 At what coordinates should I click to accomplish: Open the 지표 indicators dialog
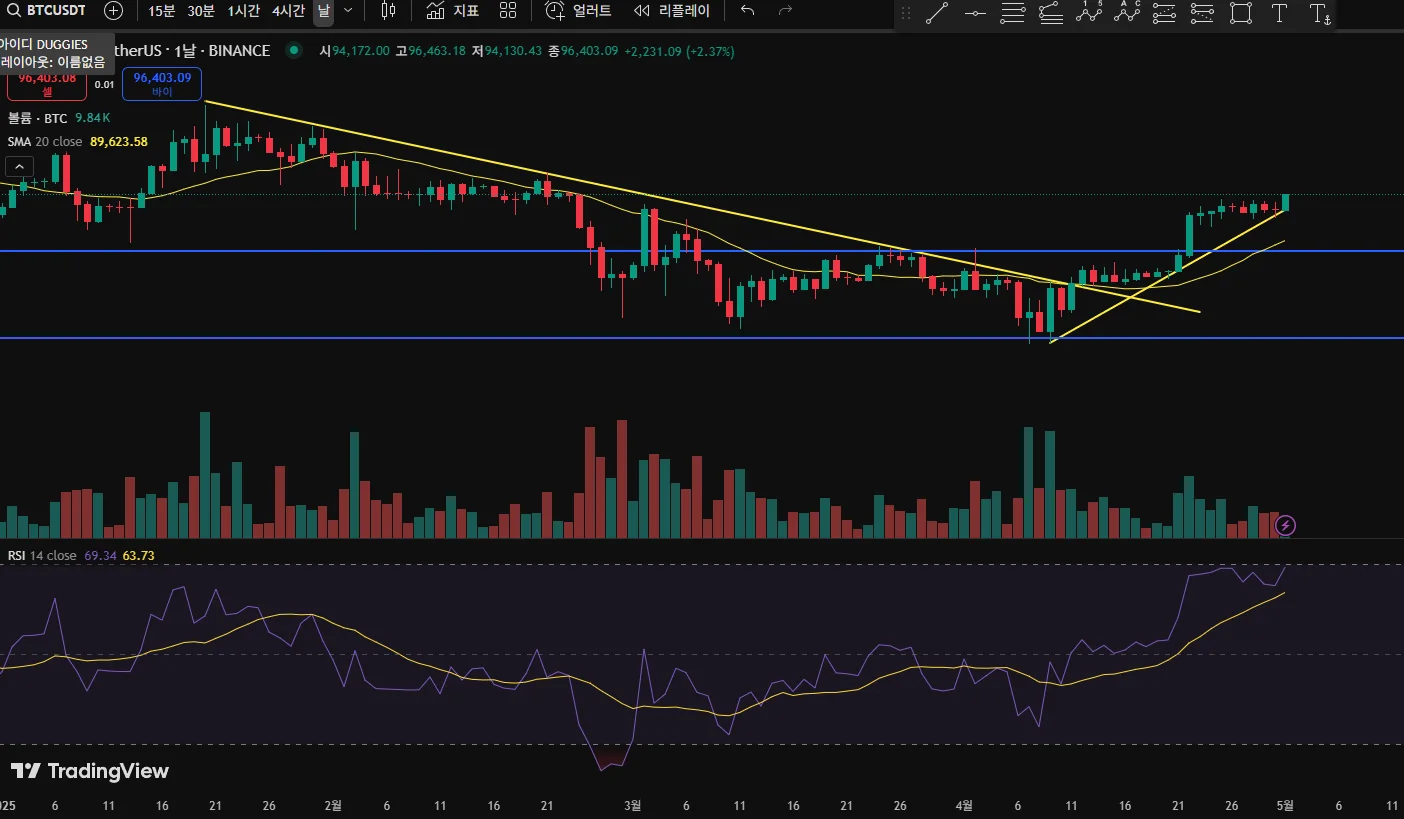pos(452,11)
